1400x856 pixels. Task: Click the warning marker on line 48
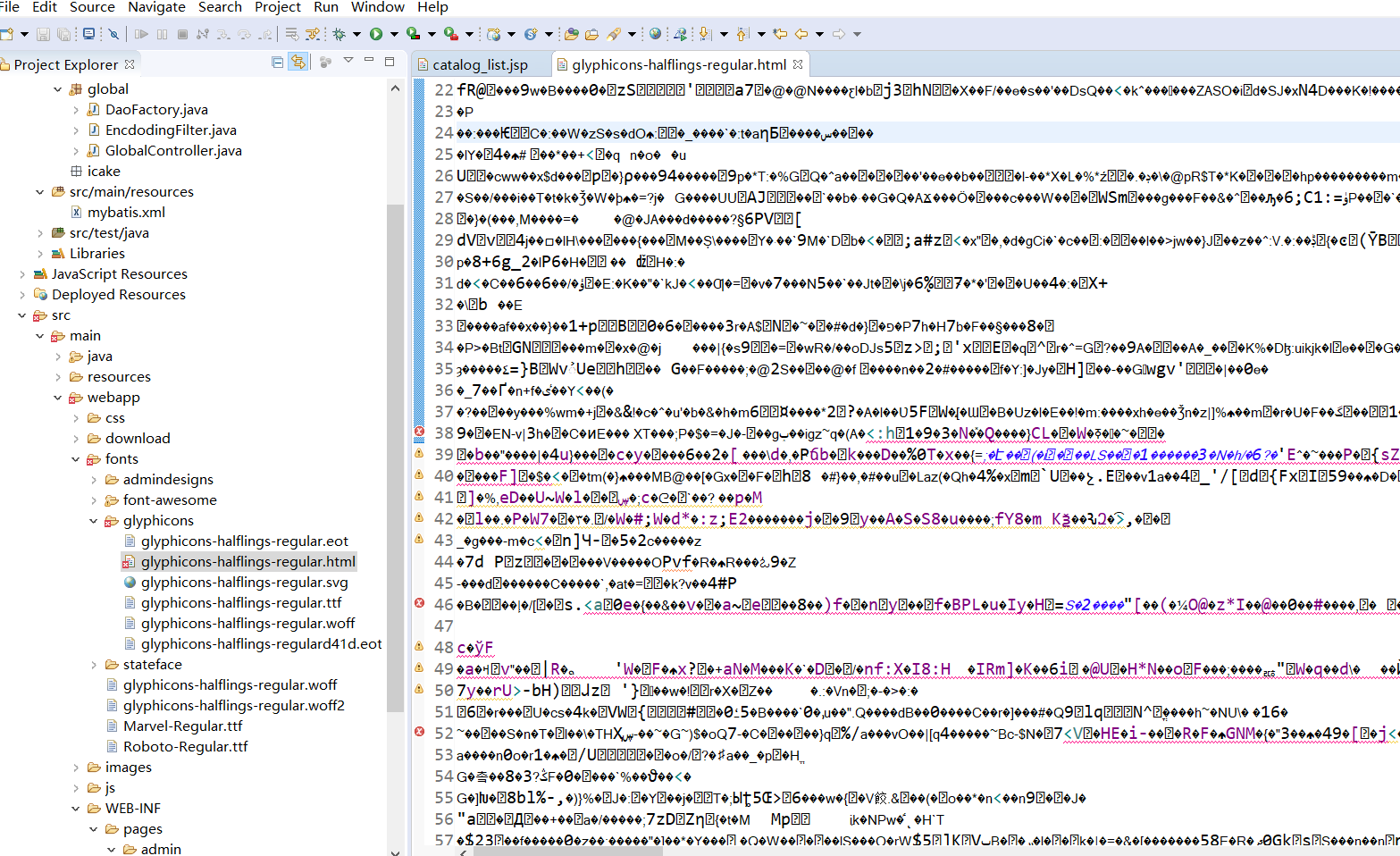pos(419,646)
